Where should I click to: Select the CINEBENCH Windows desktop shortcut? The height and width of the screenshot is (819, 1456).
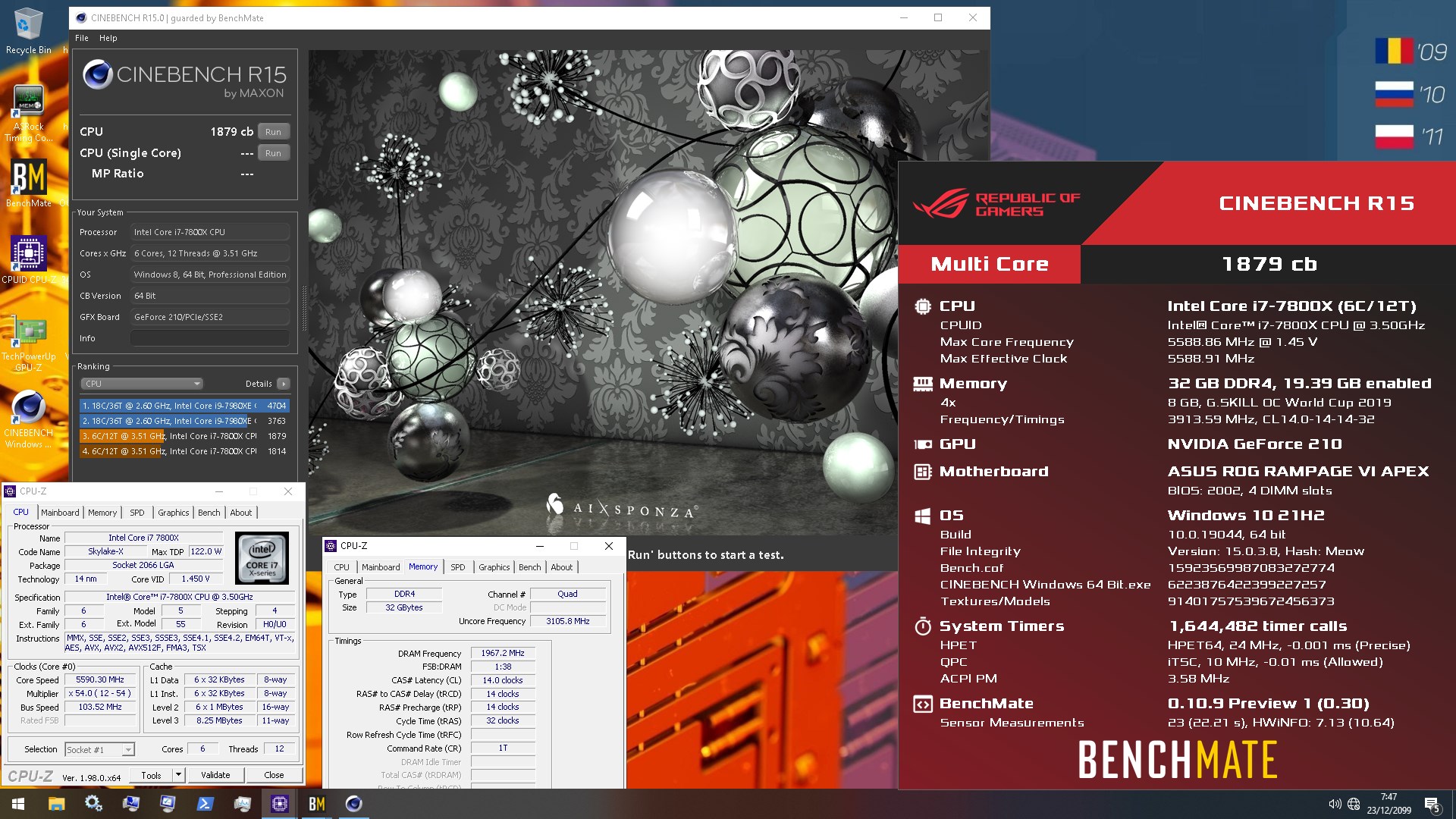pyautogui.click(x=29, y=419)
